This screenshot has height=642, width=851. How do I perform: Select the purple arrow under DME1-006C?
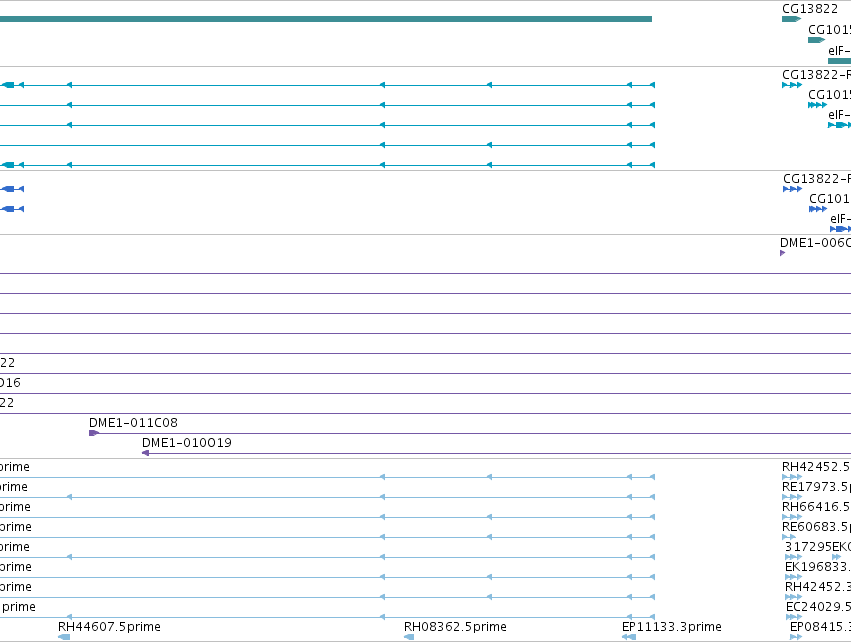point(783,253)
